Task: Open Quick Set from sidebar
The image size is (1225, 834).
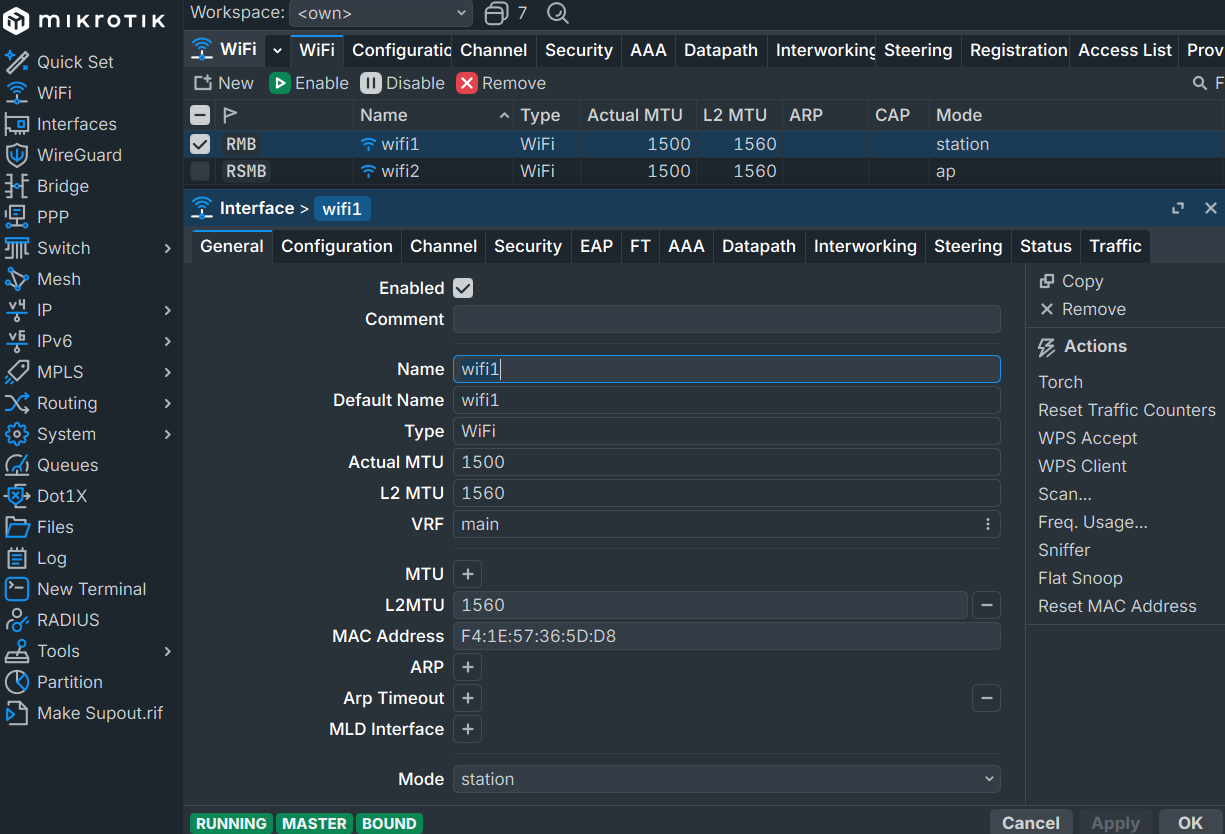Action: pos(60,62)
